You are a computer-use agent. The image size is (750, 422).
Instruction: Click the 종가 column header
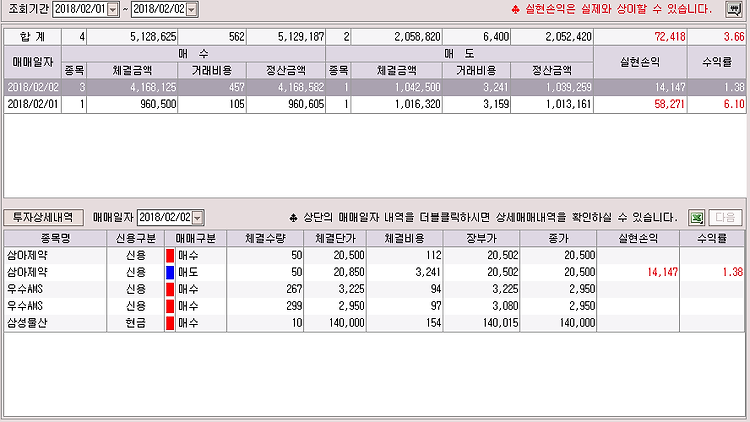point(558,238)
